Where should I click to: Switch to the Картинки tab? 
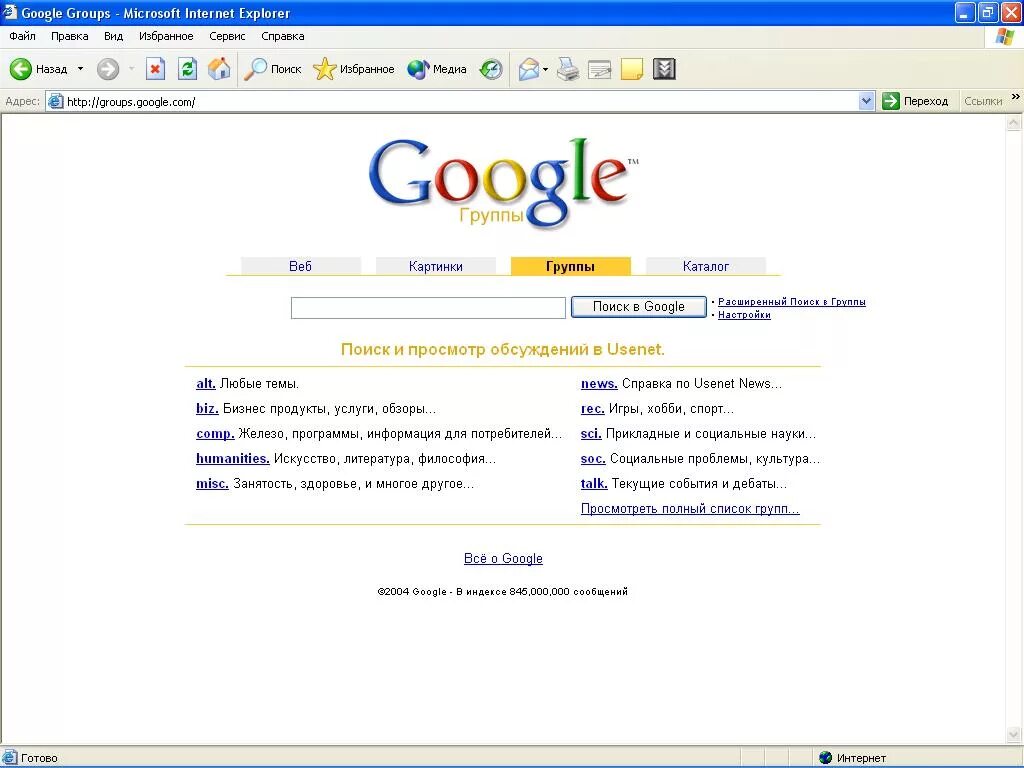coord(436,266)
